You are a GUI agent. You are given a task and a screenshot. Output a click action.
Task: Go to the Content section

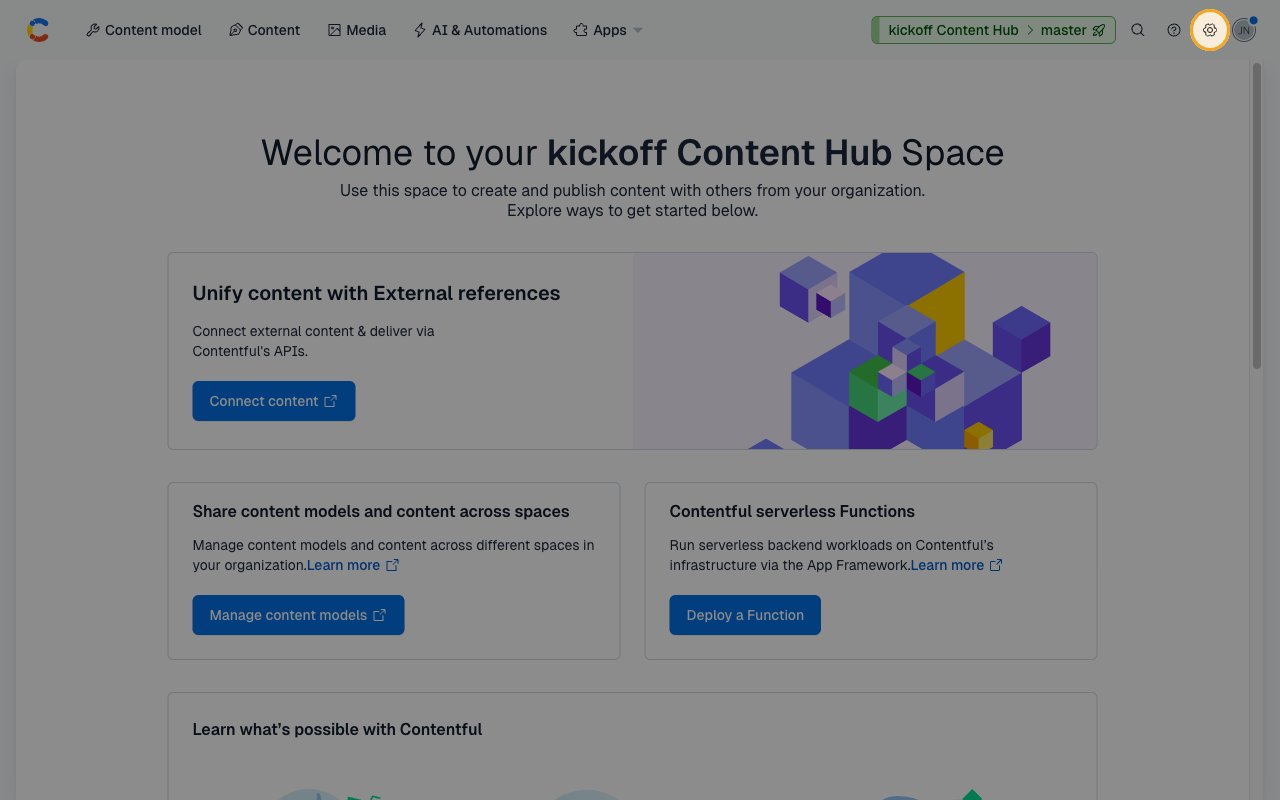pos(264,30)
